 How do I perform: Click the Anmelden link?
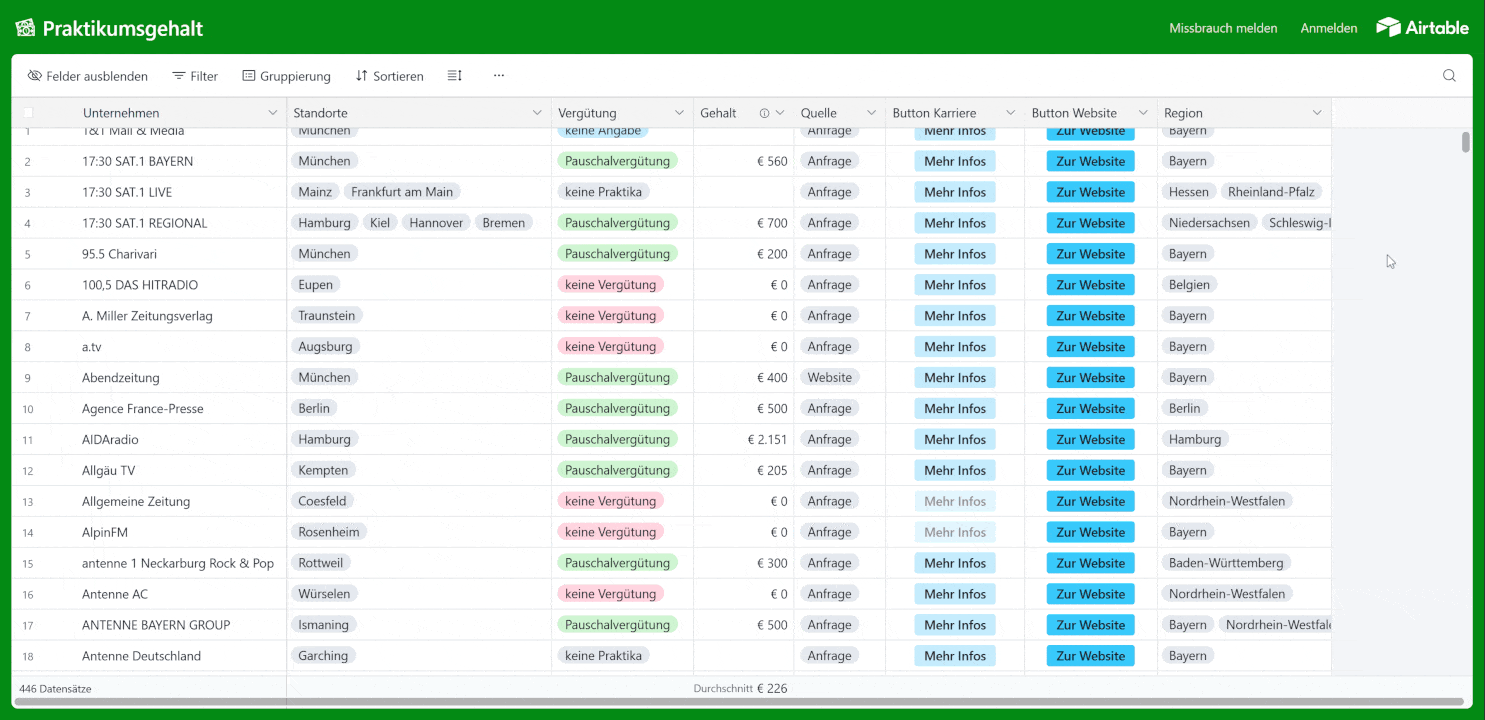click(1329, 28)
